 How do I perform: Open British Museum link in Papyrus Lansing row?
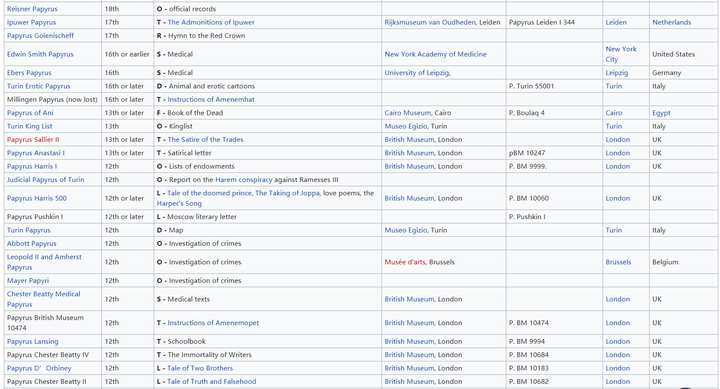(409, 341)
